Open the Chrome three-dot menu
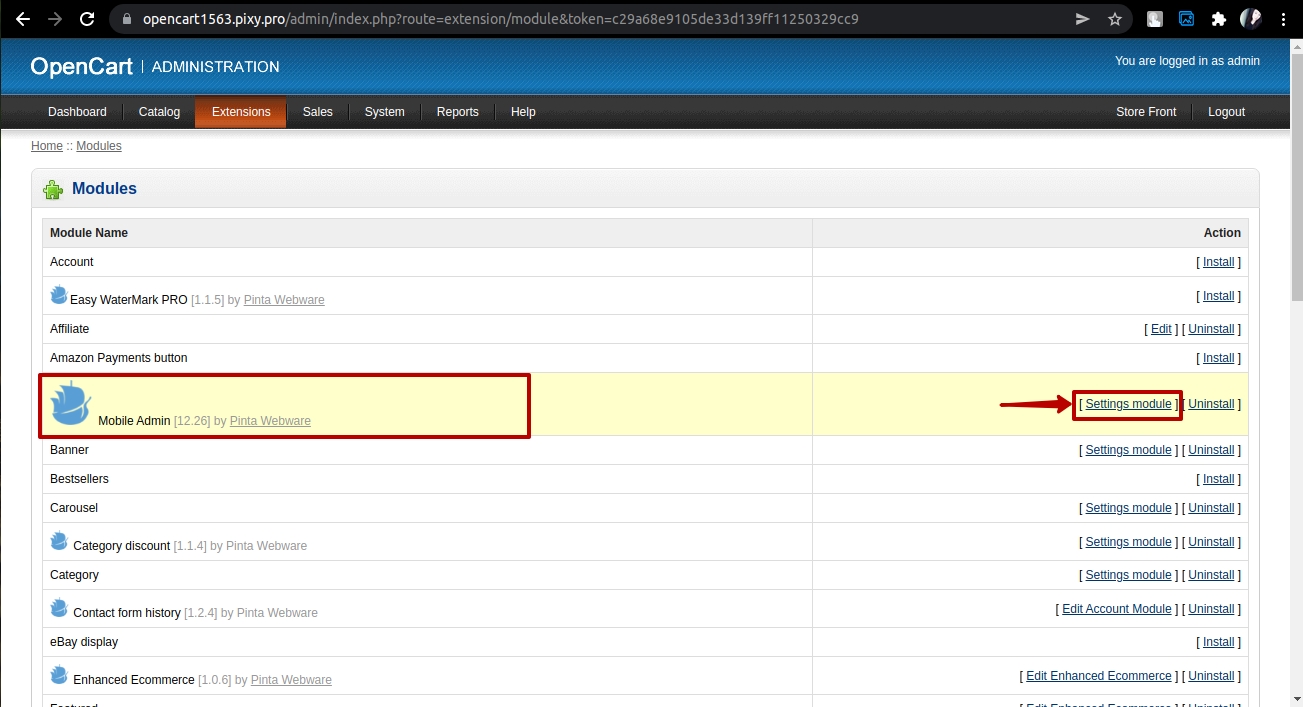Screen dimensions: 1303x707 (1283, 19)
